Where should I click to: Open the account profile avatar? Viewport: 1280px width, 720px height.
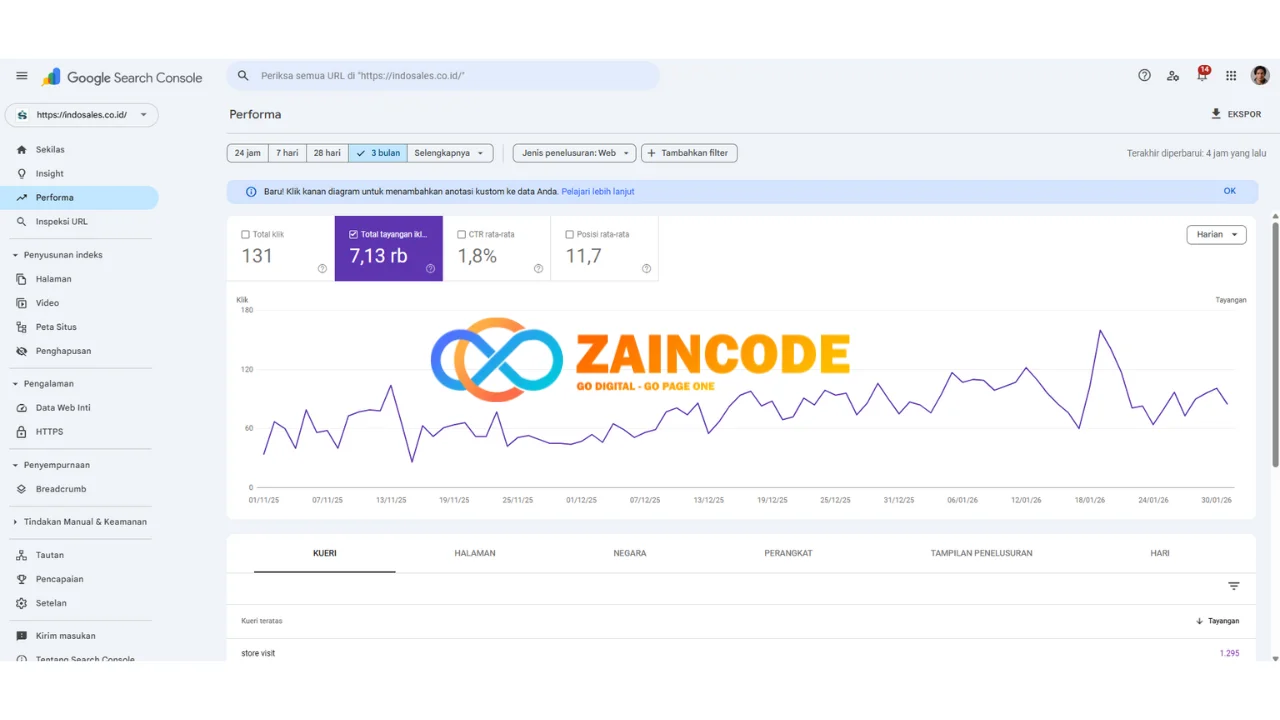(x=1260, y=75)
